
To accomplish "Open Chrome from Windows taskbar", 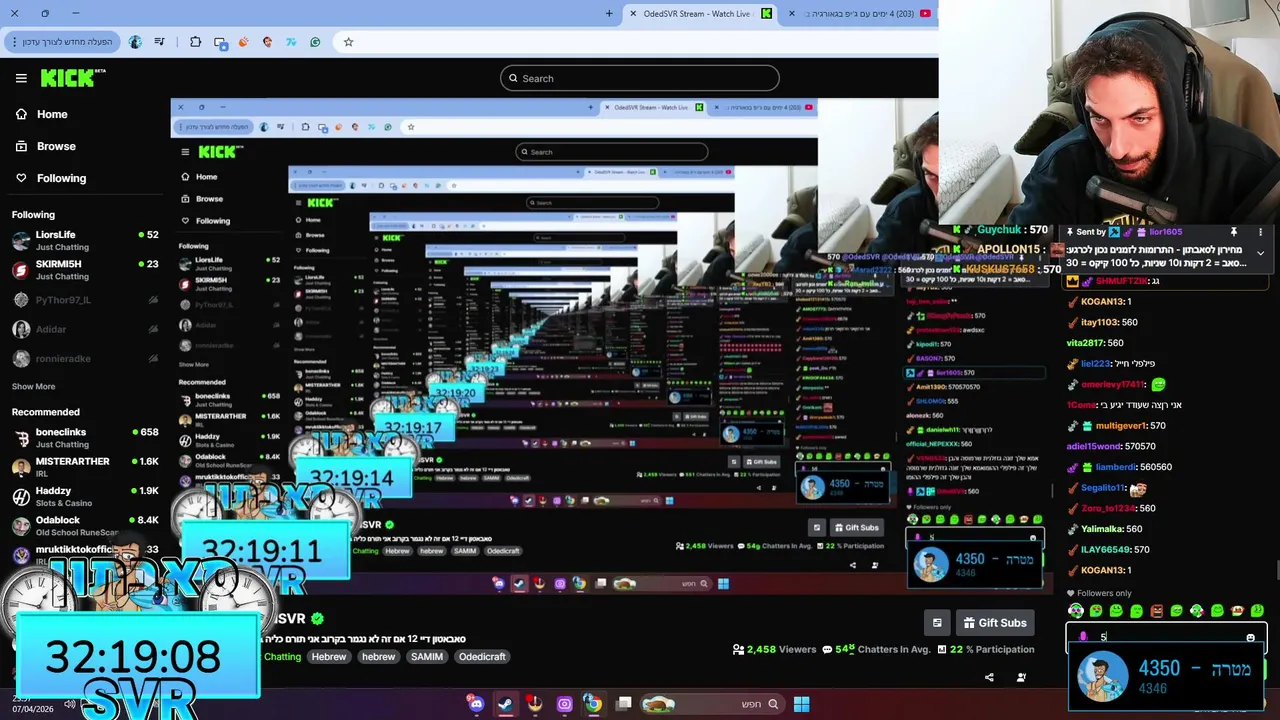I will pos(593,704).
